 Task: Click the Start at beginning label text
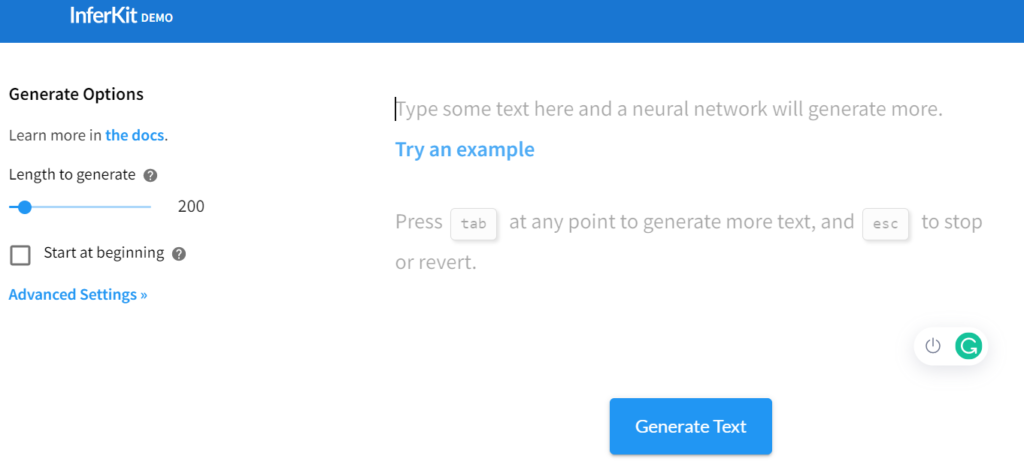pos(104,253)
